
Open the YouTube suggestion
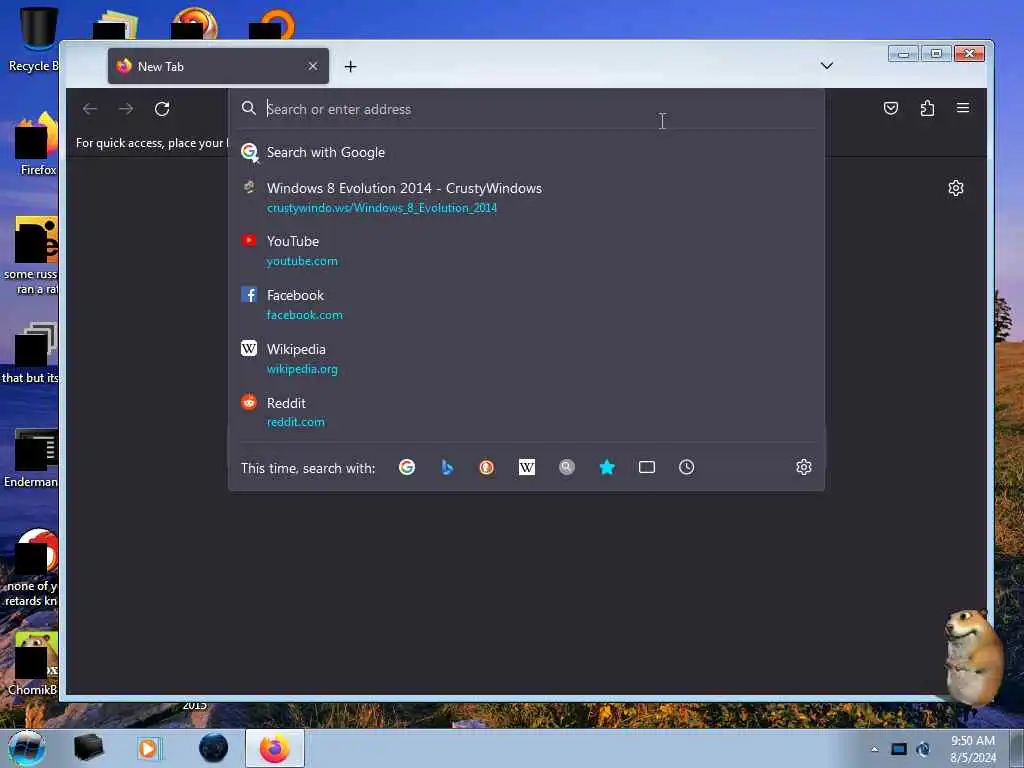(x=526, y=251)
